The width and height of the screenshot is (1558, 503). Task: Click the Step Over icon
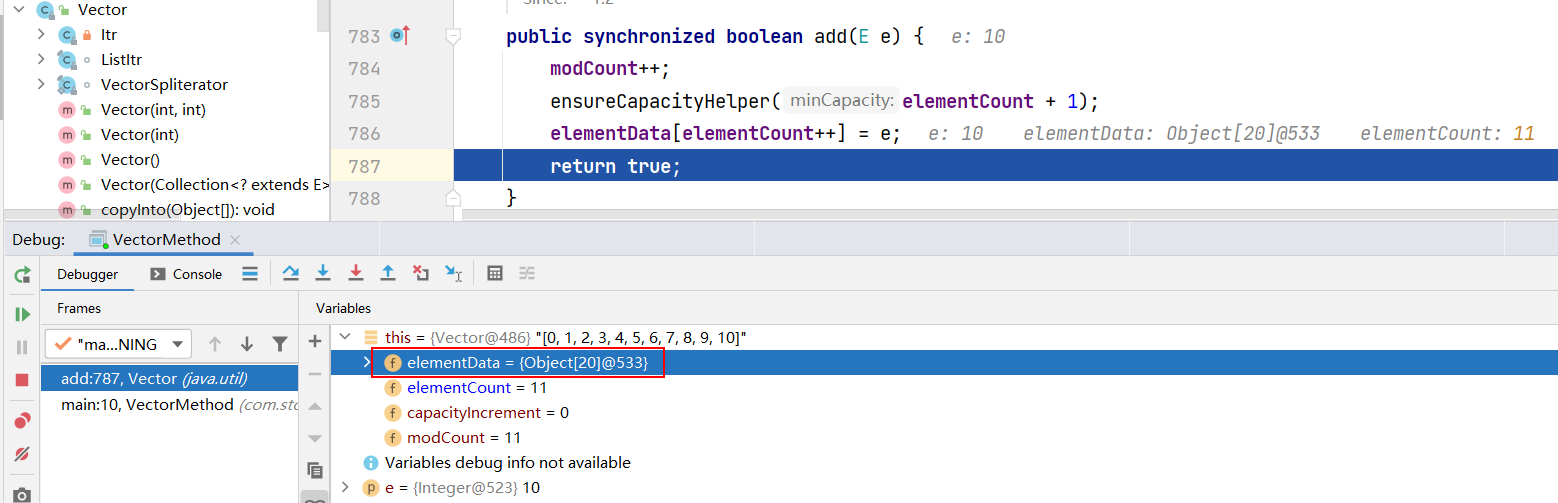(290, 273)
